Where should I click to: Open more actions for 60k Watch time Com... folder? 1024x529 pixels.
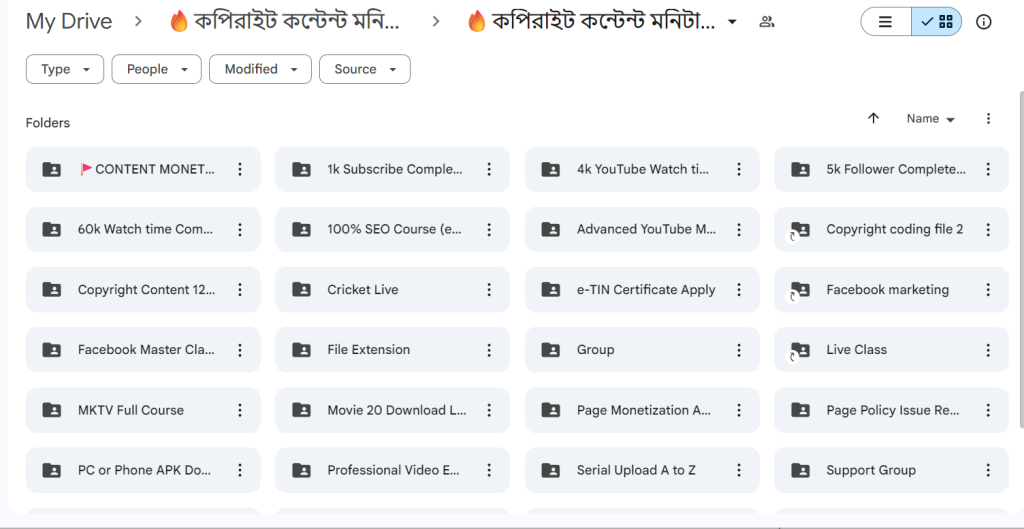click(240, 229)
